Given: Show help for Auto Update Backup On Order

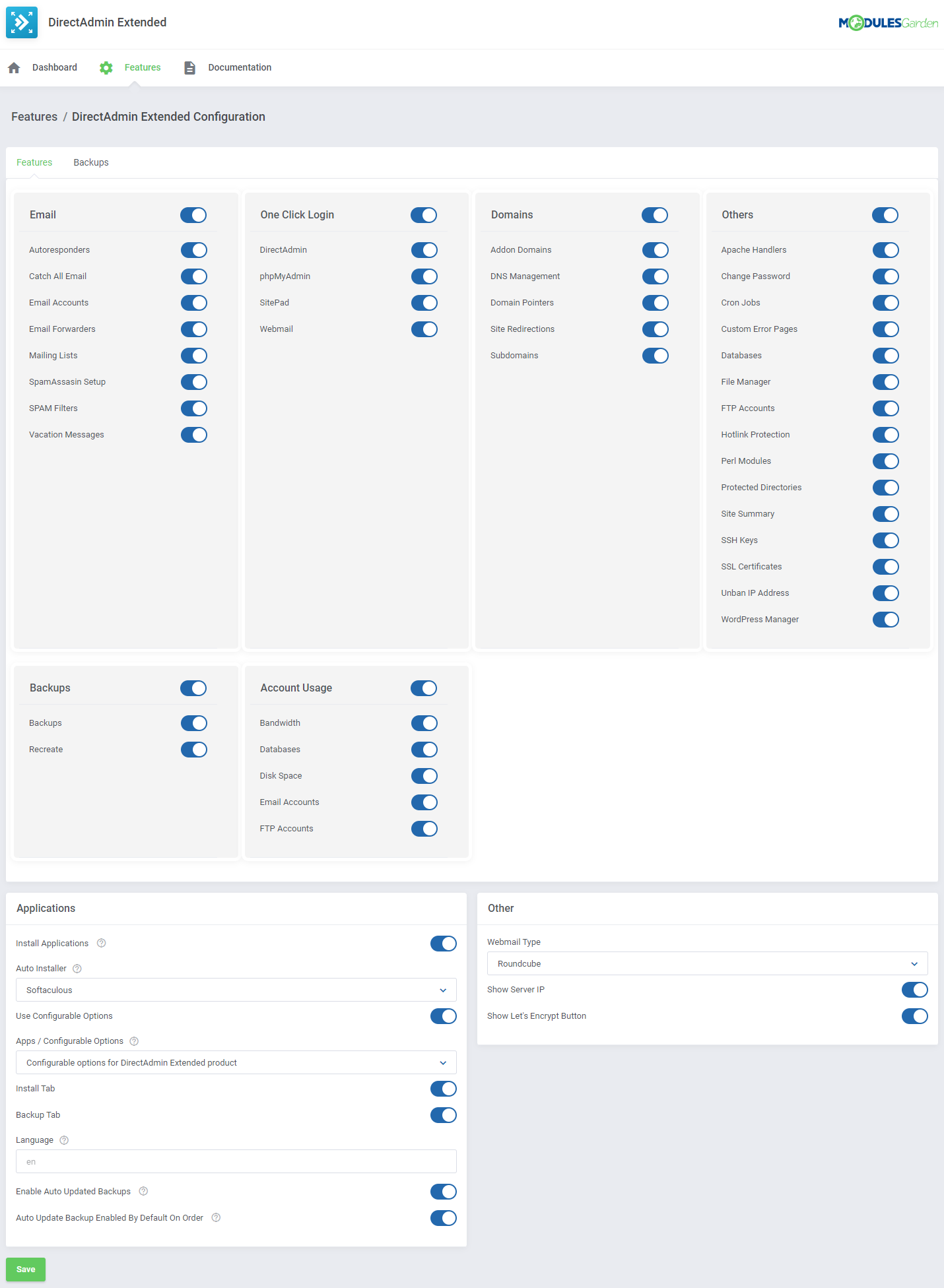Looking at the screenshot, I should coord(216,1217).
